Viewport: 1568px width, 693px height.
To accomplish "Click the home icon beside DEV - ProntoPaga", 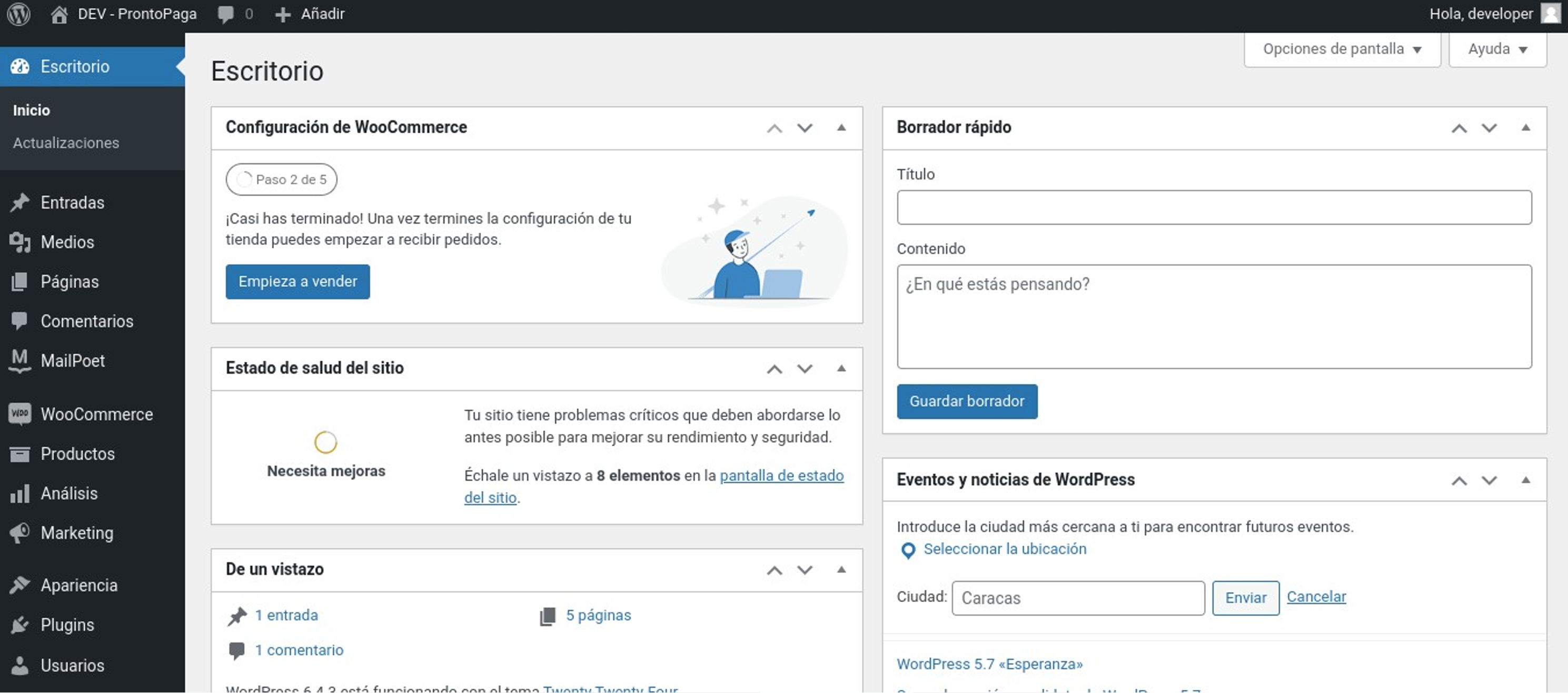I will [59, 13].
